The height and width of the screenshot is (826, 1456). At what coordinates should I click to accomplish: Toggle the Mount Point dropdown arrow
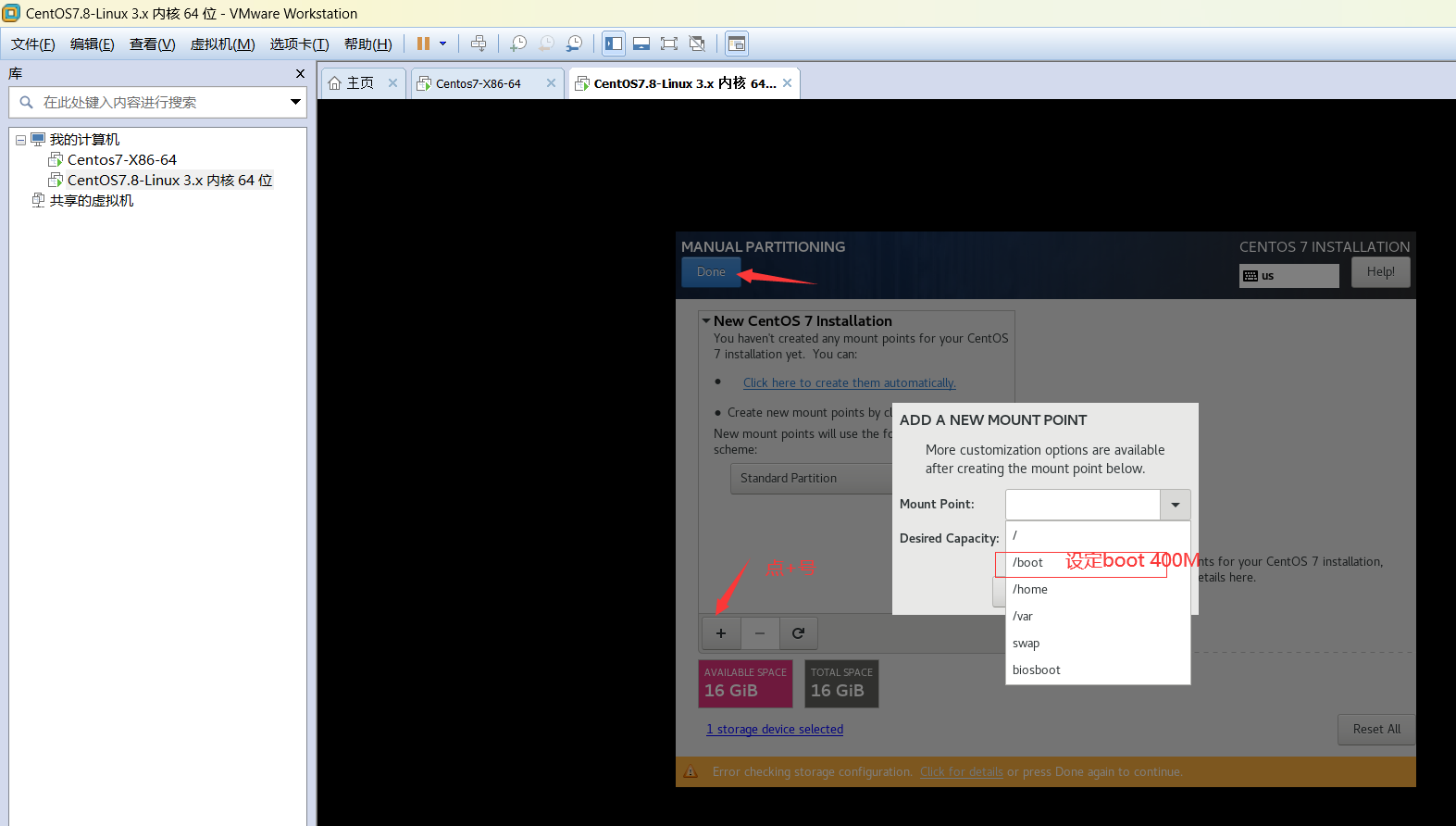coord(1175,505)
